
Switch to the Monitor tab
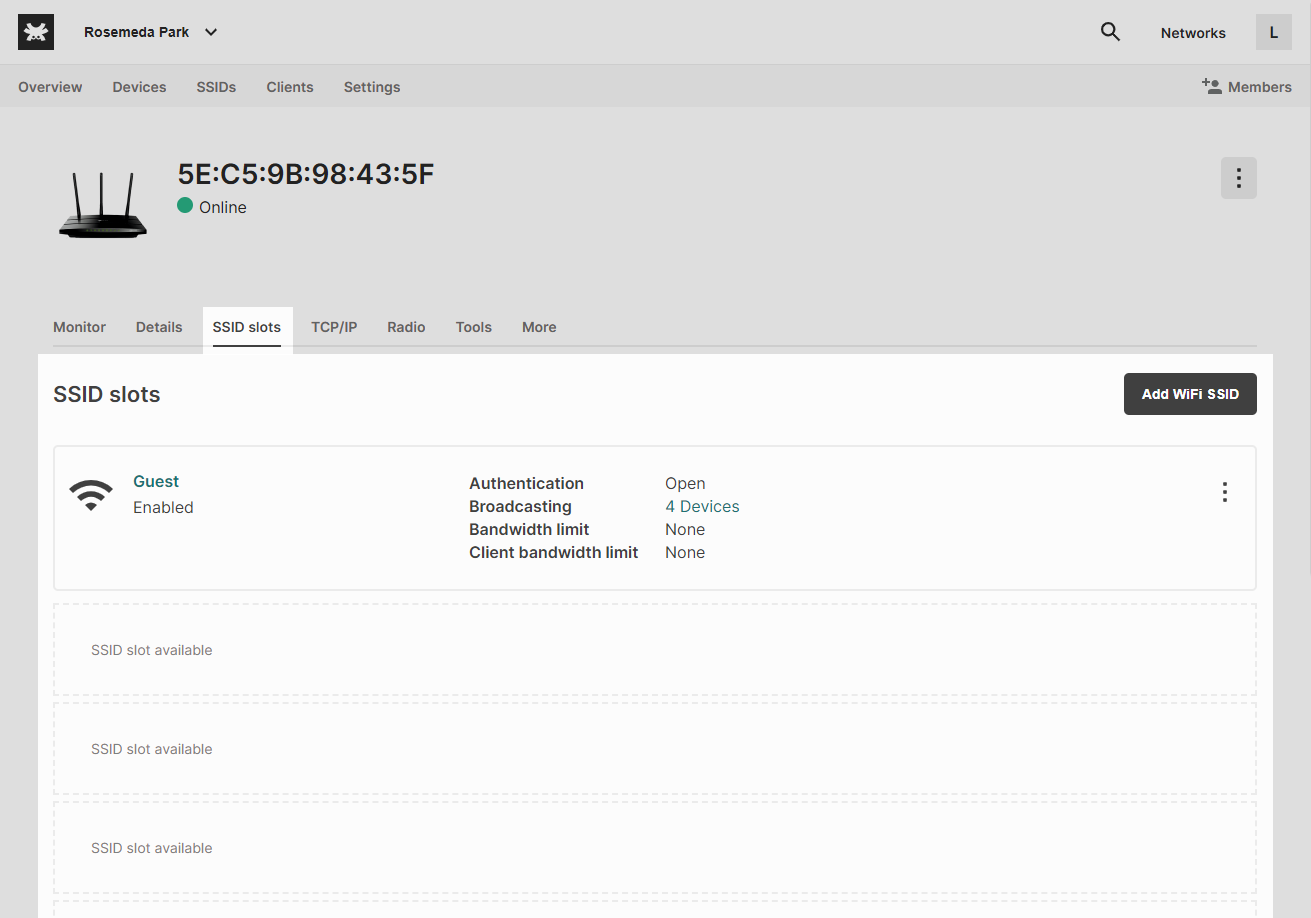[x=79, y=327]
